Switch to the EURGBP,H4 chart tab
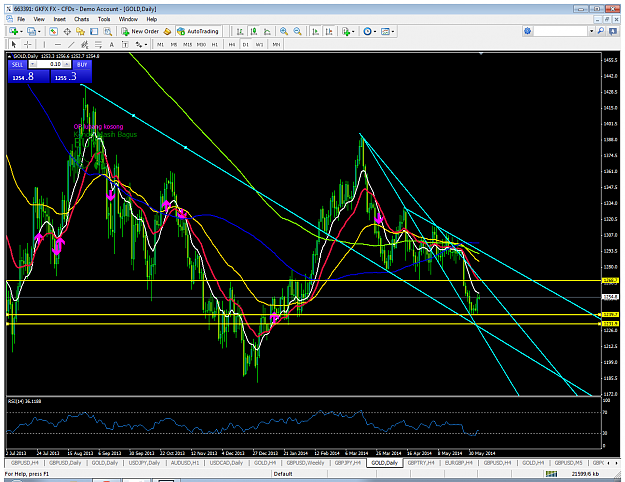The image size is (625, 482). (x=458, y=463)
